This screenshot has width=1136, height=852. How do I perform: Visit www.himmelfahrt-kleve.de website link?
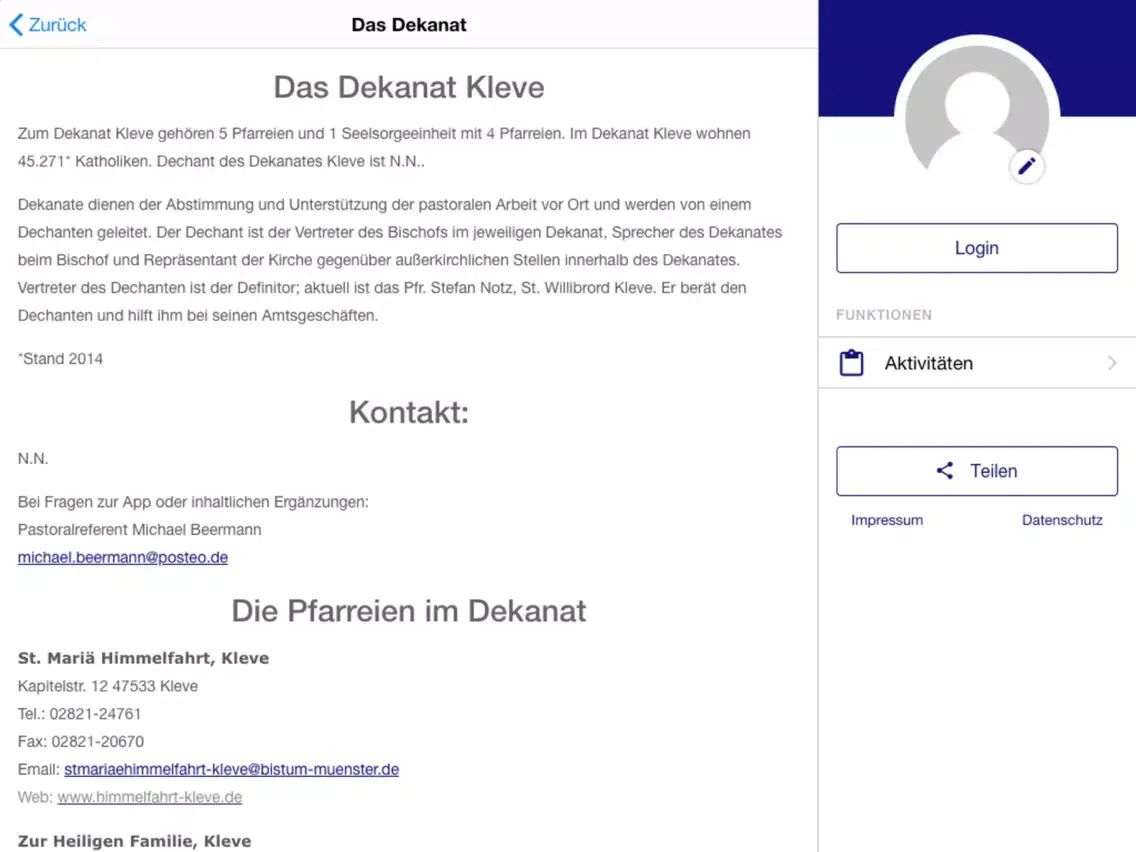(x=149, y=797)
